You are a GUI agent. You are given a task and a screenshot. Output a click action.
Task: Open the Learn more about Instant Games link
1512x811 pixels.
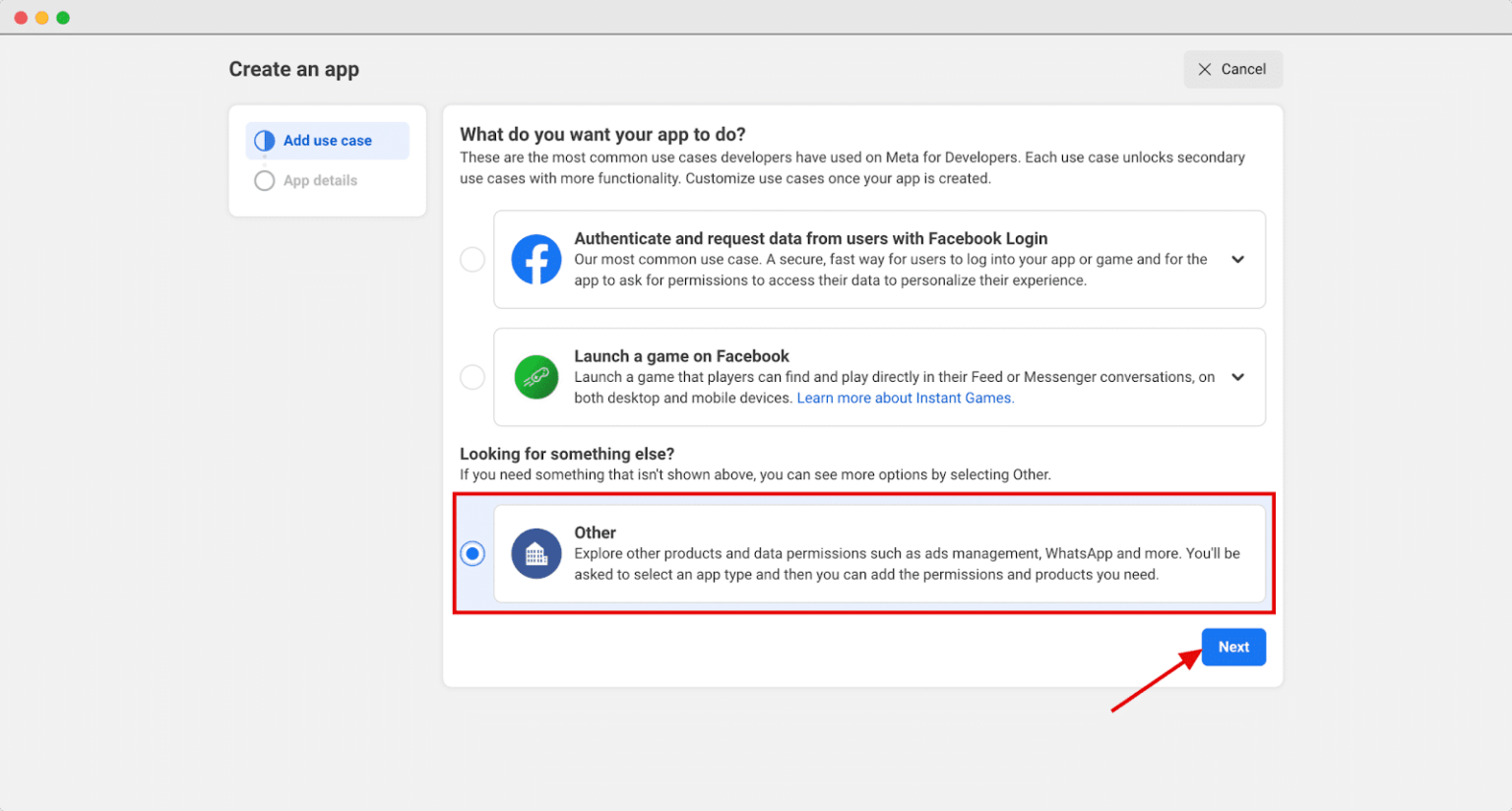tap(904, 398)
